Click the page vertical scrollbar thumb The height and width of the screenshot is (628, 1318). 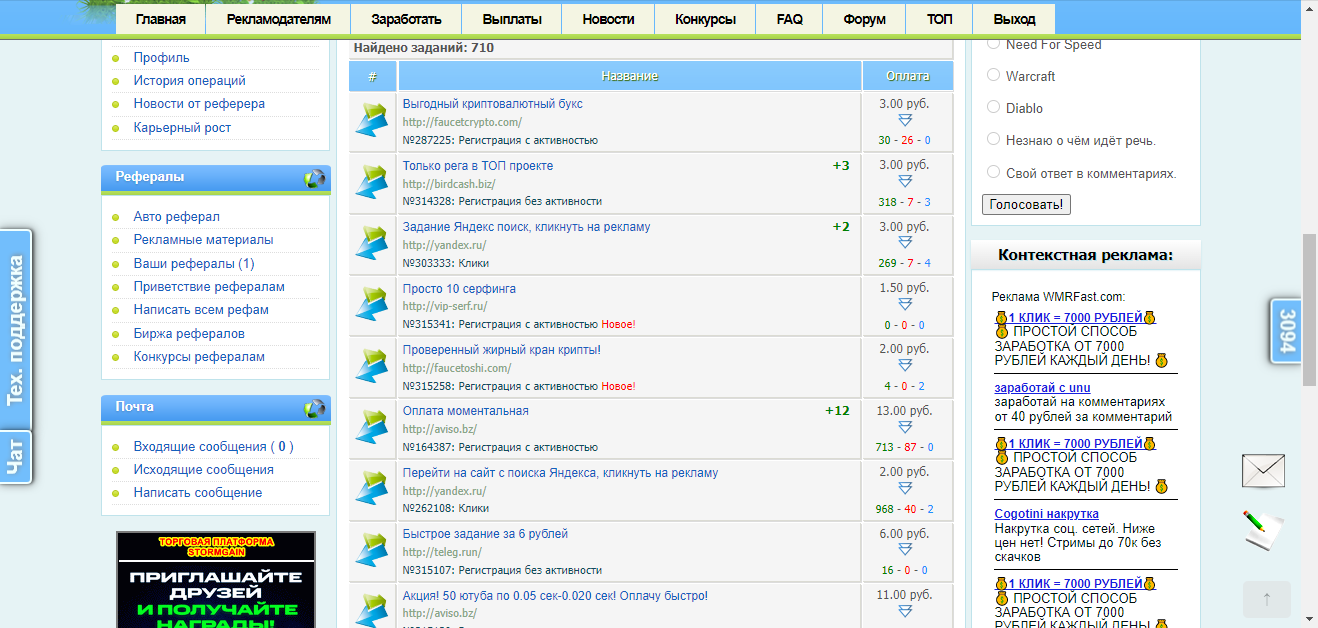point(1309,310)
